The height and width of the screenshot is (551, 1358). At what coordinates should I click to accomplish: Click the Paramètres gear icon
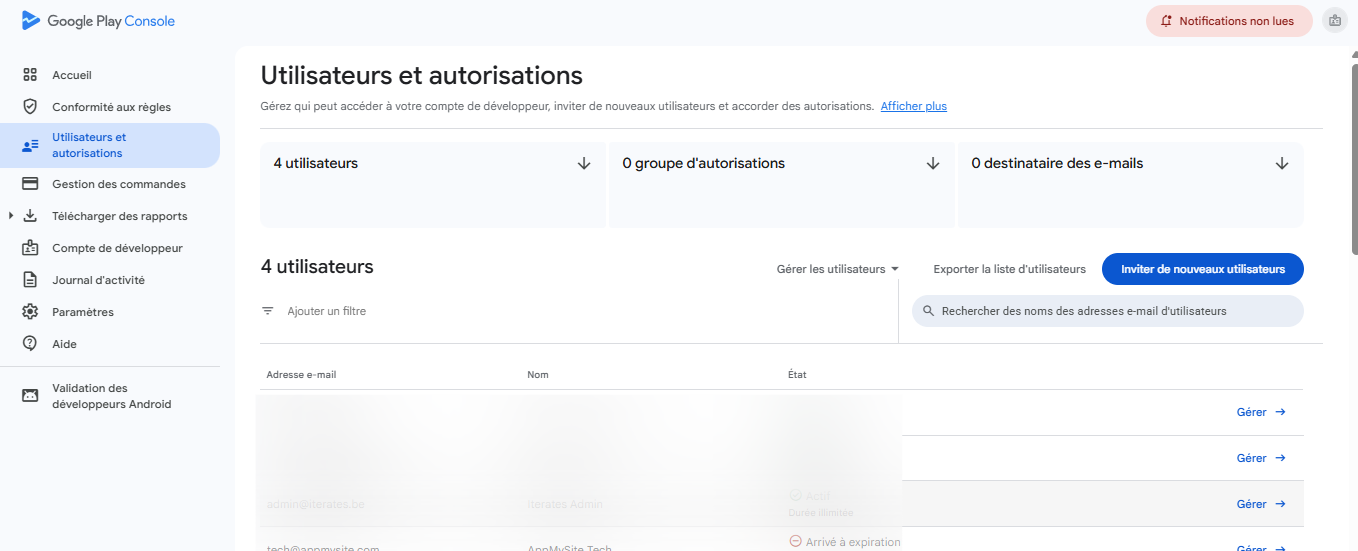point(30,312)
